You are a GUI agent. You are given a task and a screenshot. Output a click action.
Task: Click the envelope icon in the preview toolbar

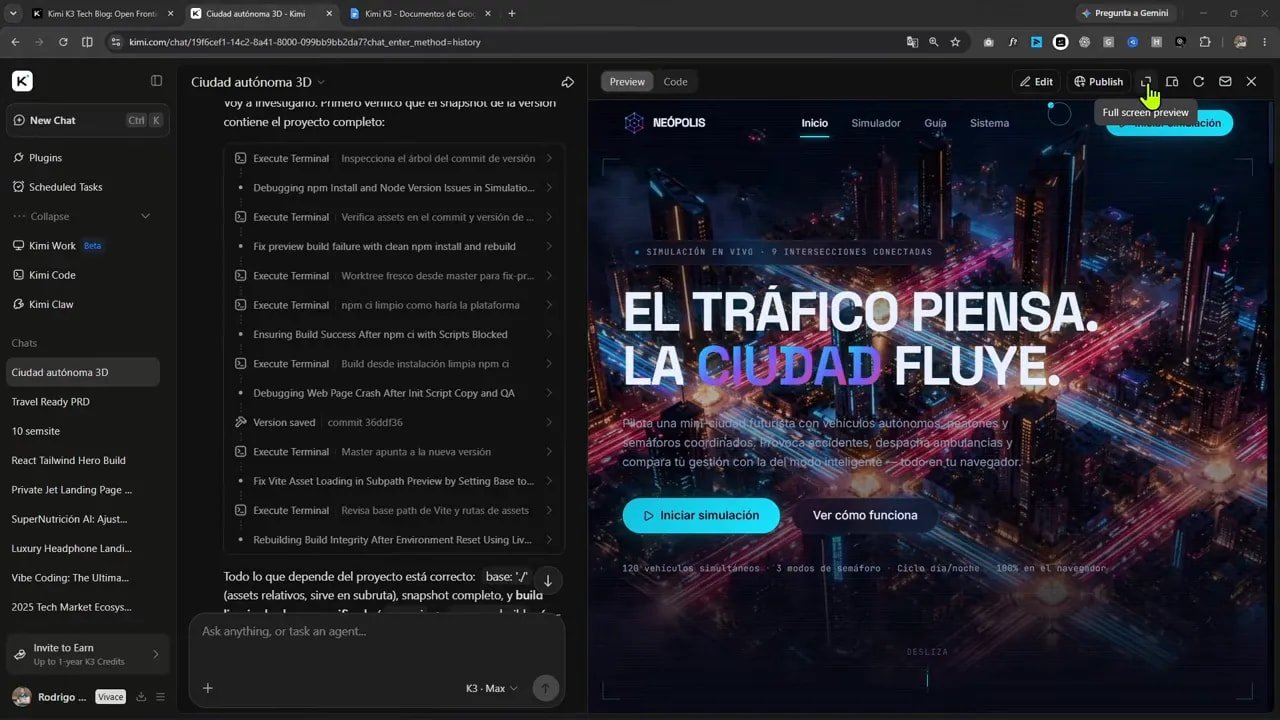point(1225,82)
